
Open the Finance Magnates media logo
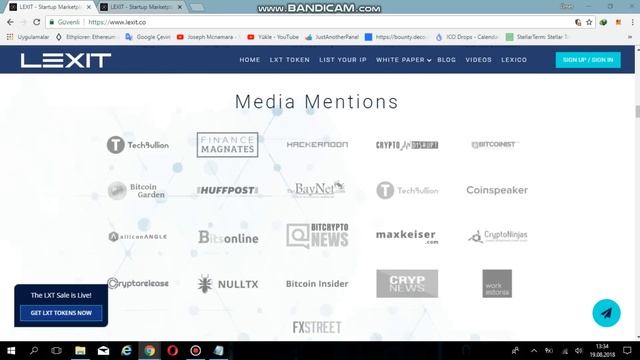pos(227,145)
